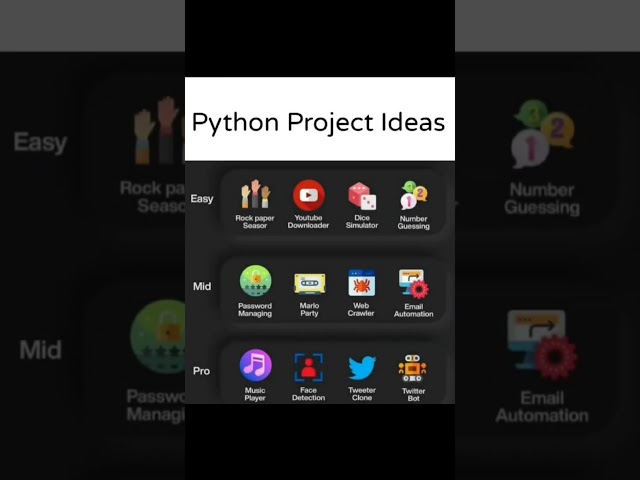Open the Dice Simulator icon
The image size is (640, 480).
pyautogui.click(x=362, y=196)
